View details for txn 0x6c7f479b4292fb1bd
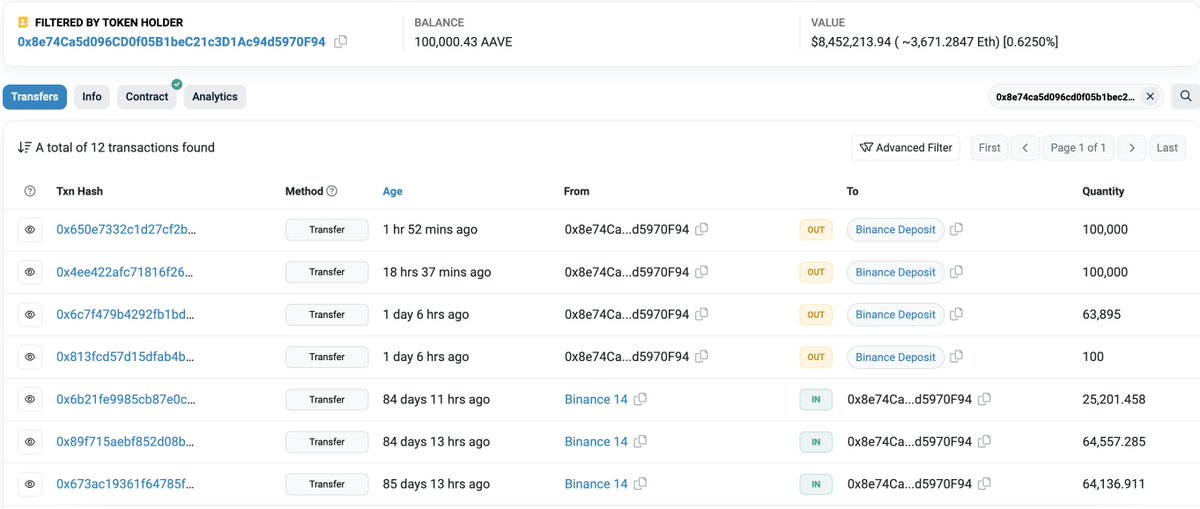This screenshot has width=1200, height=509. 30,315
